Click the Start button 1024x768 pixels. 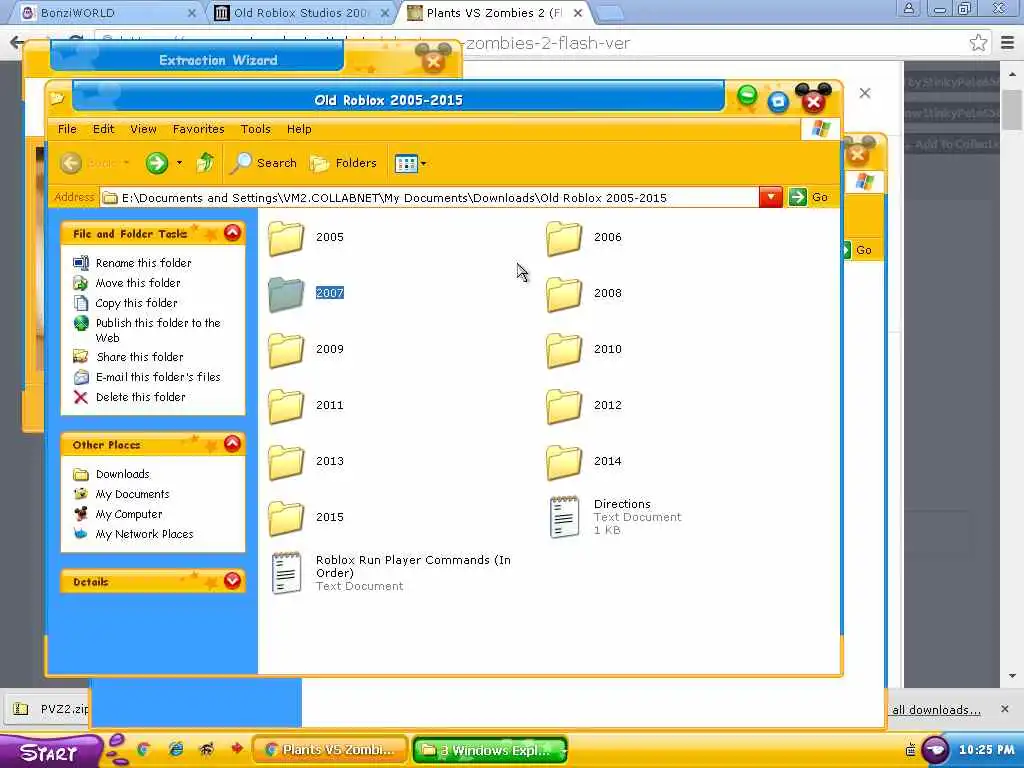point(50,752)
